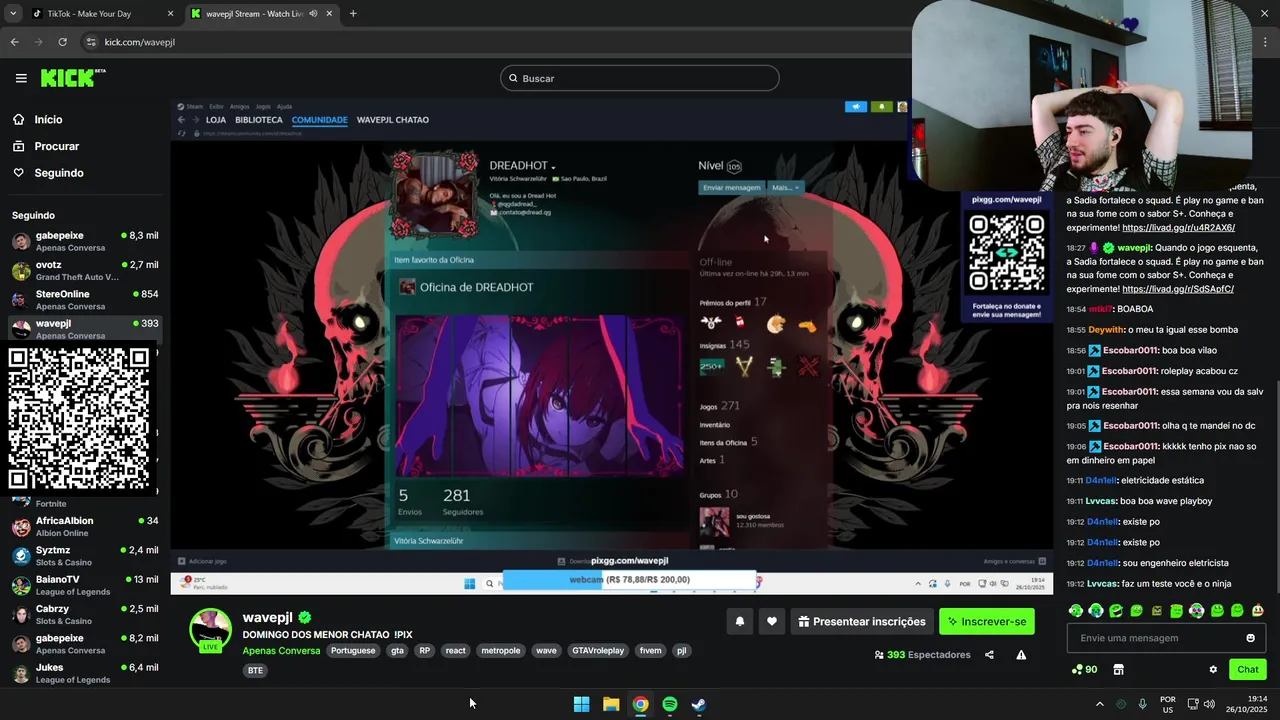Insert the last quick emote above chat input
This screenshot has height=720, width=1280.
(1257, 610)
